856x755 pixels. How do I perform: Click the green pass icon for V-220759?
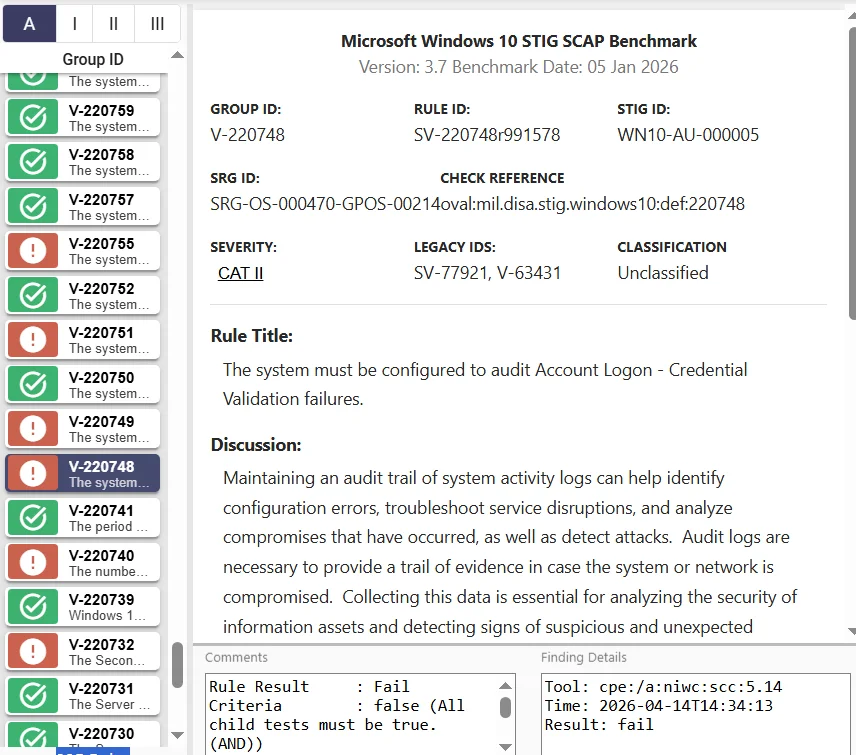(33, 117)
